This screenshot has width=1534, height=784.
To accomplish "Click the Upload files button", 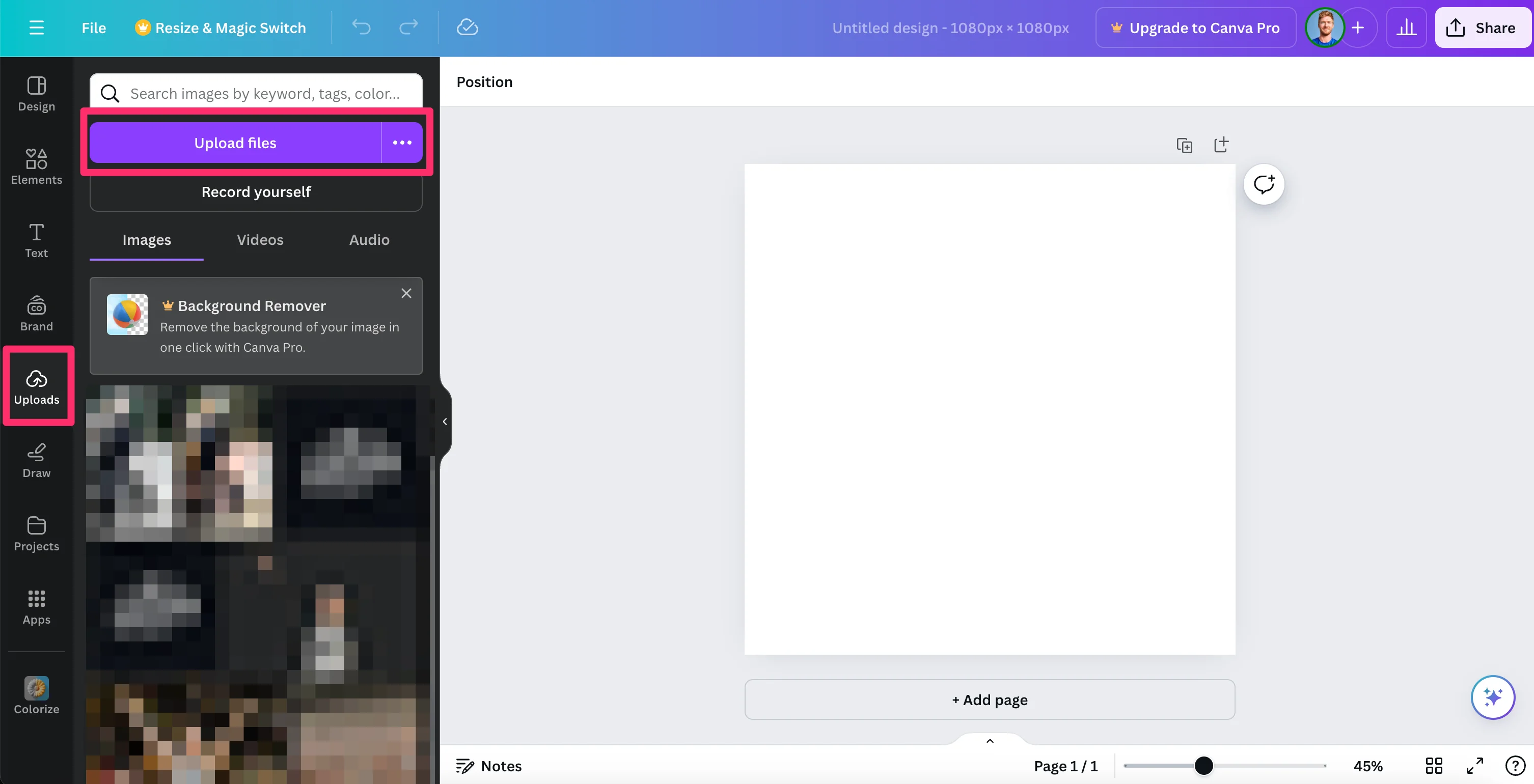I will coord(235,143).
